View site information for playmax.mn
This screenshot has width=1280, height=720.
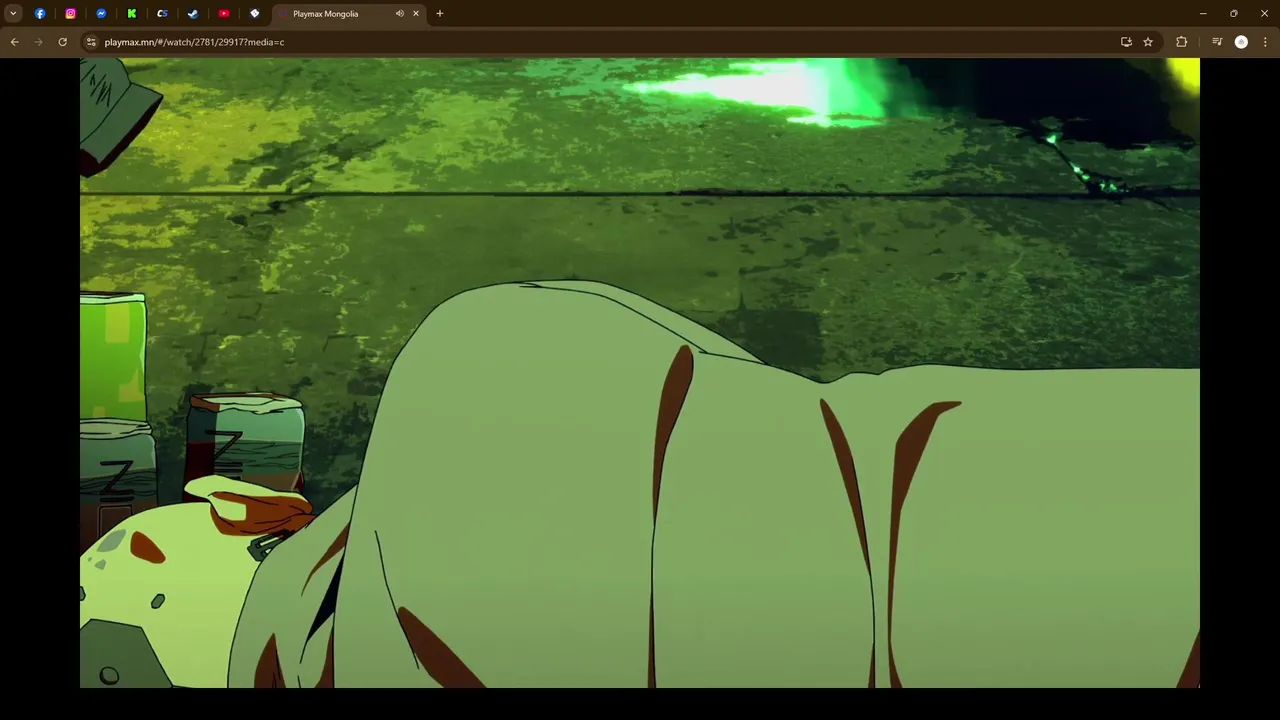(91, 42)
